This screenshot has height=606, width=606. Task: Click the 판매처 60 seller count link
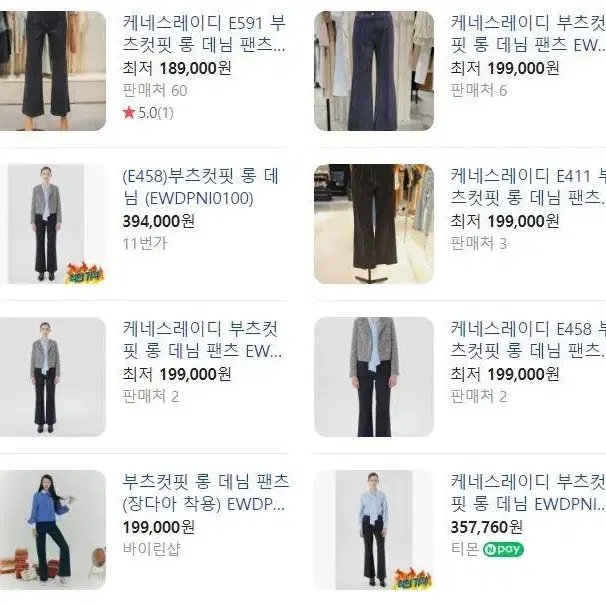tap(155, 91)
